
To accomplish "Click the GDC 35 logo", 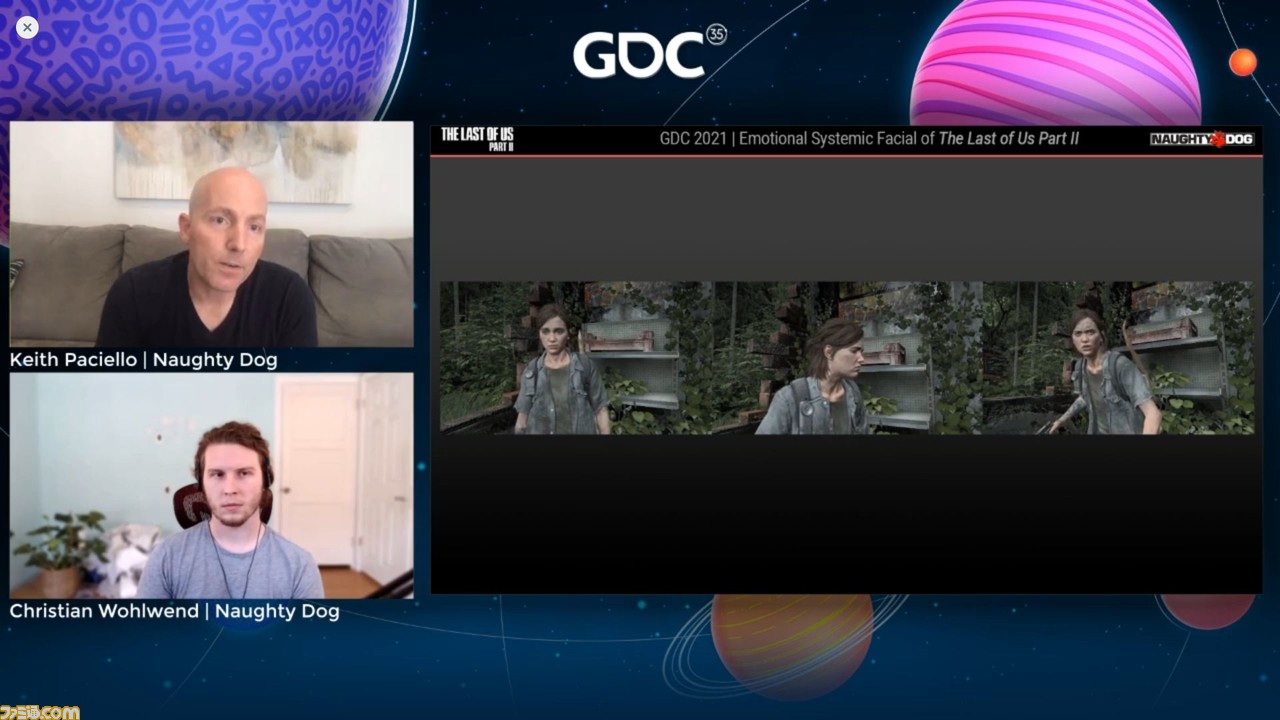I will coord(650,52).
